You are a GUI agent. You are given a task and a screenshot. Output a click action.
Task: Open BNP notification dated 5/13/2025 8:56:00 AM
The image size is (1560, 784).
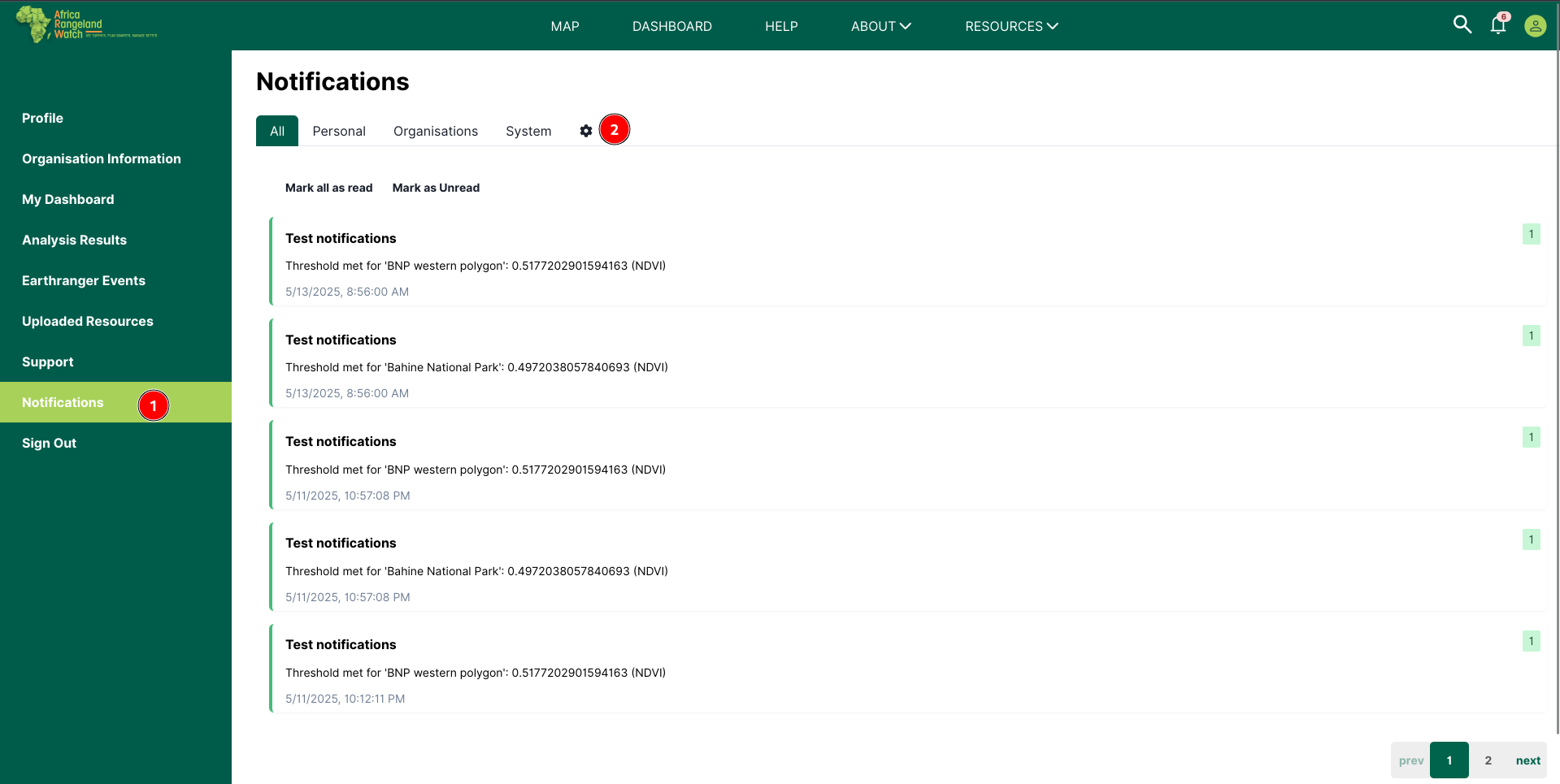click(907, 262)
